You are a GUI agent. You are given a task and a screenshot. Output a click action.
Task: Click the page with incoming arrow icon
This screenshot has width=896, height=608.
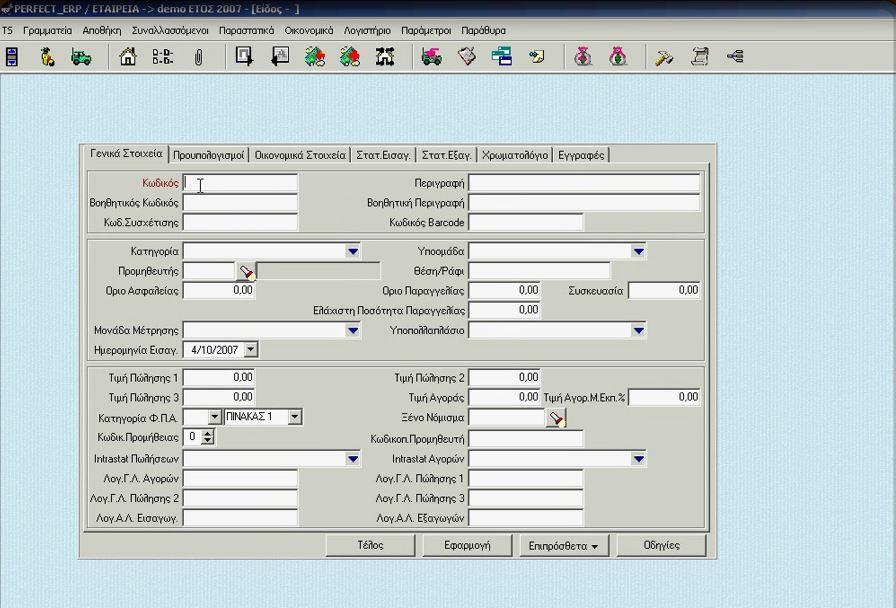click(x=280, y=56)
